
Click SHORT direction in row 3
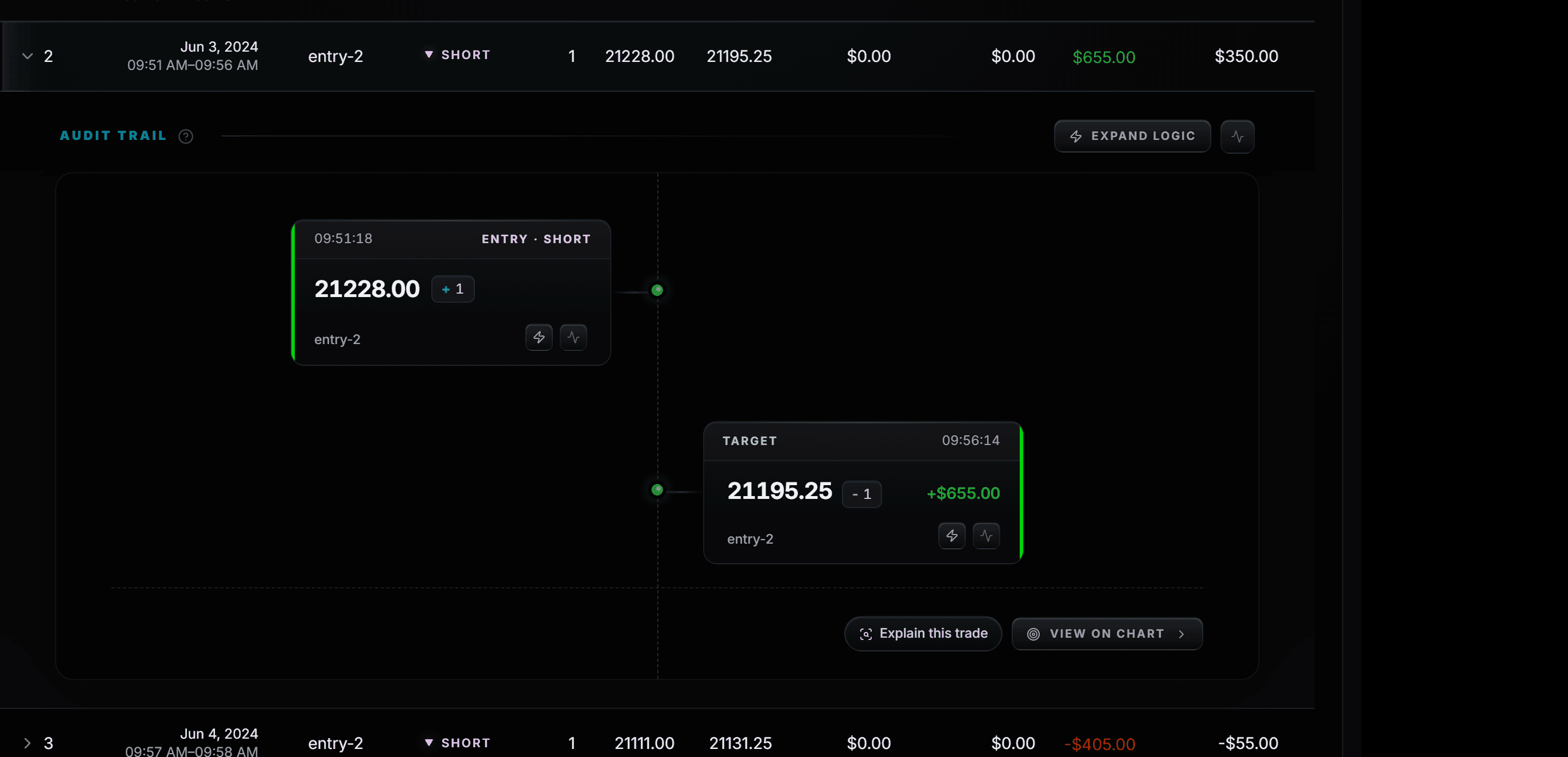pos(457,743)
